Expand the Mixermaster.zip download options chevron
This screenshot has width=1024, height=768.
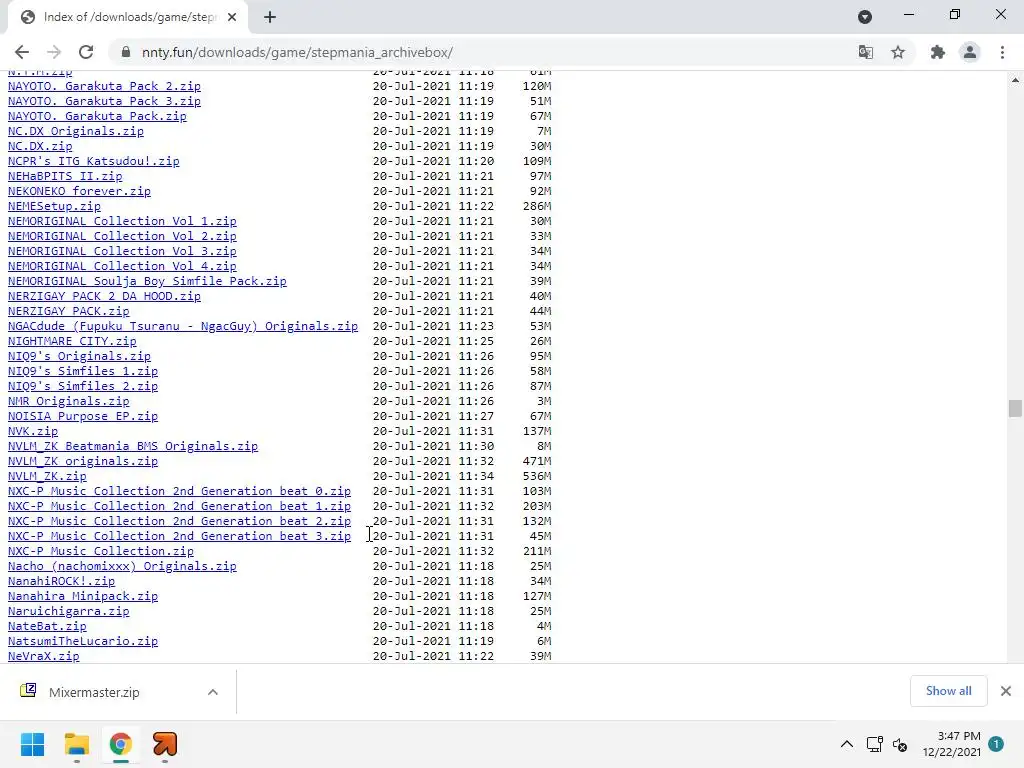click(213, 692)
